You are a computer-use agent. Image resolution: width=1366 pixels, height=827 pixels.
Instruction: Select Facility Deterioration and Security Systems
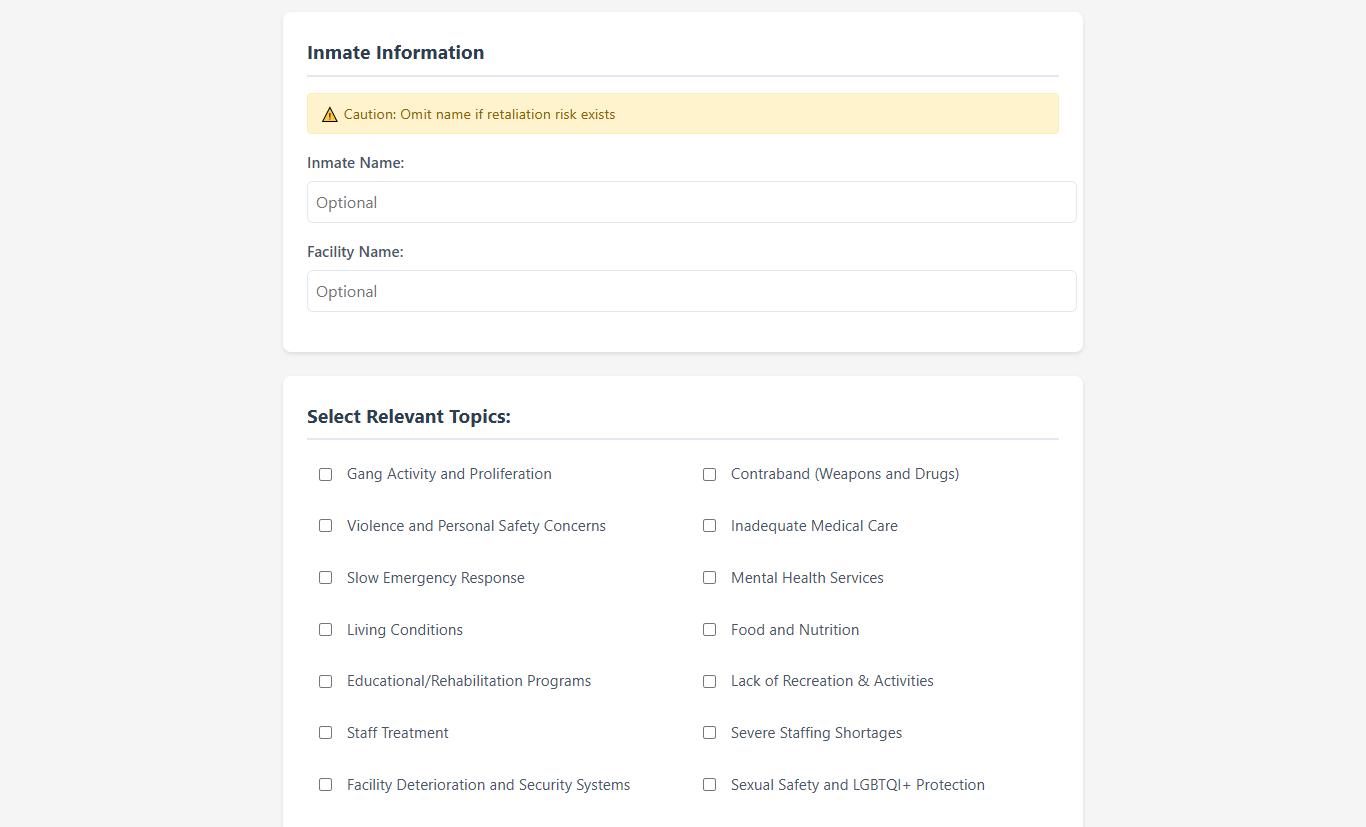tap(325, 785)
